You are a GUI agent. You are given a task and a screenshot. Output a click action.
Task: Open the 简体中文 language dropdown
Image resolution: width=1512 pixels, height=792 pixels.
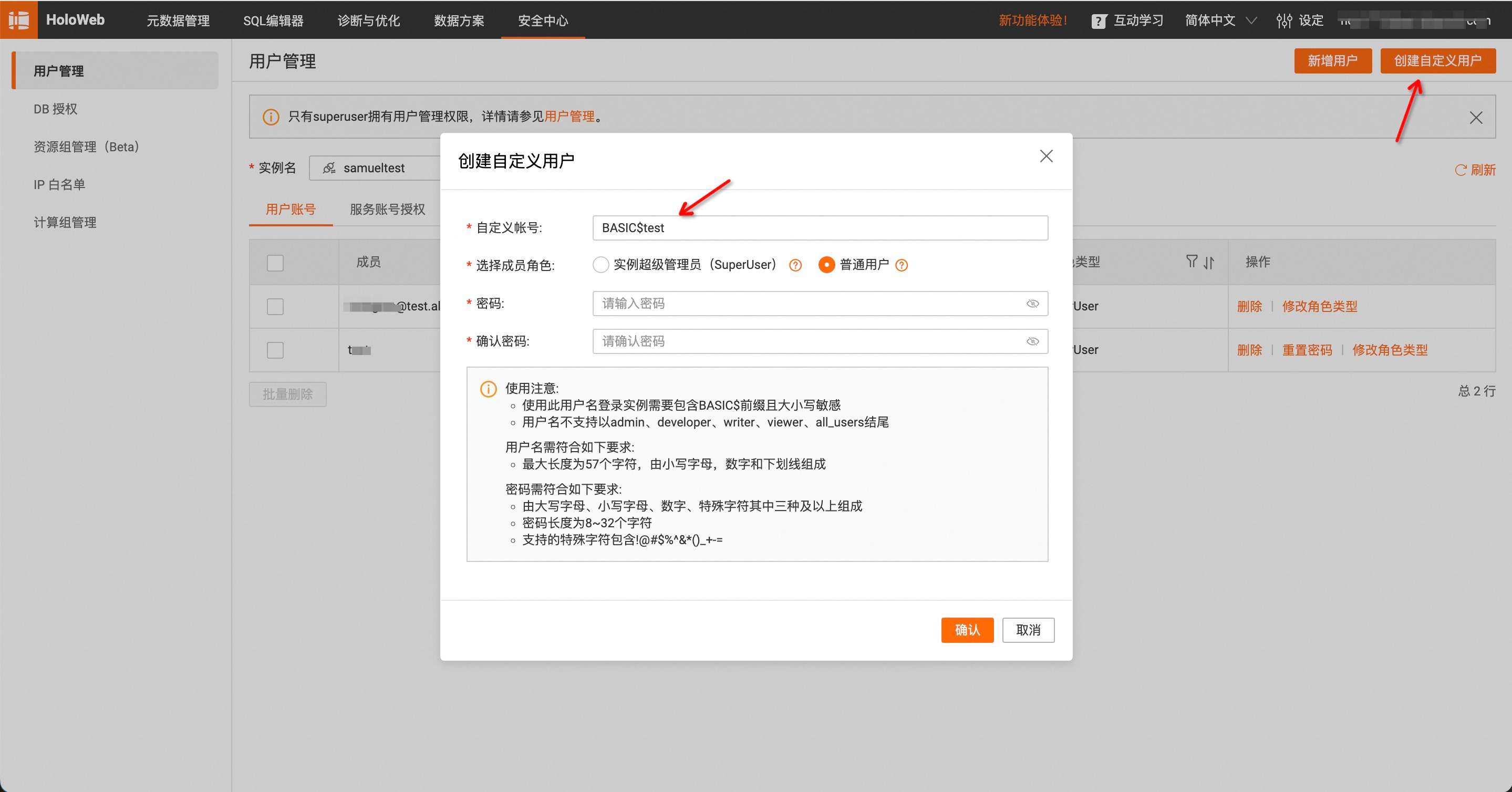click(x=1220, y=20)
